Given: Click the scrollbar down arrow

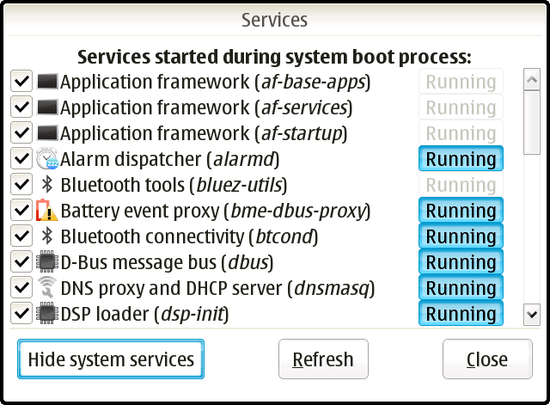Looking at the screenshot, I should click(532, 314).
